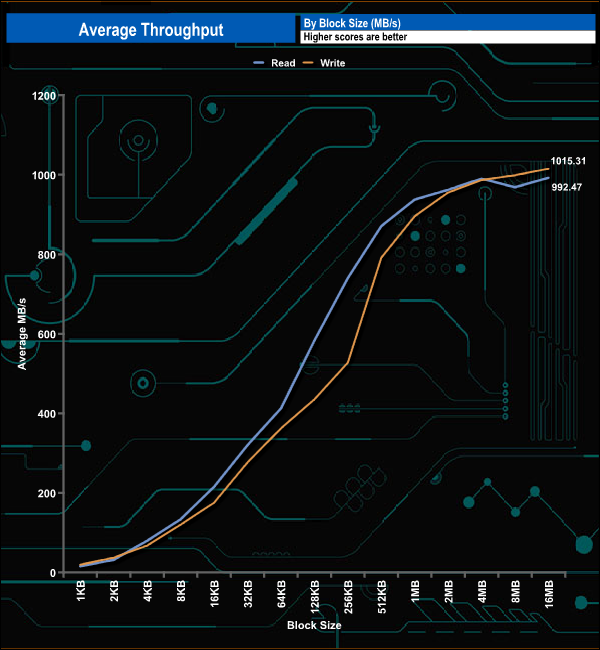Screen dimensions: 600x650
Task: Select the 1015.31 write data label
Action: tap(568, 161)
